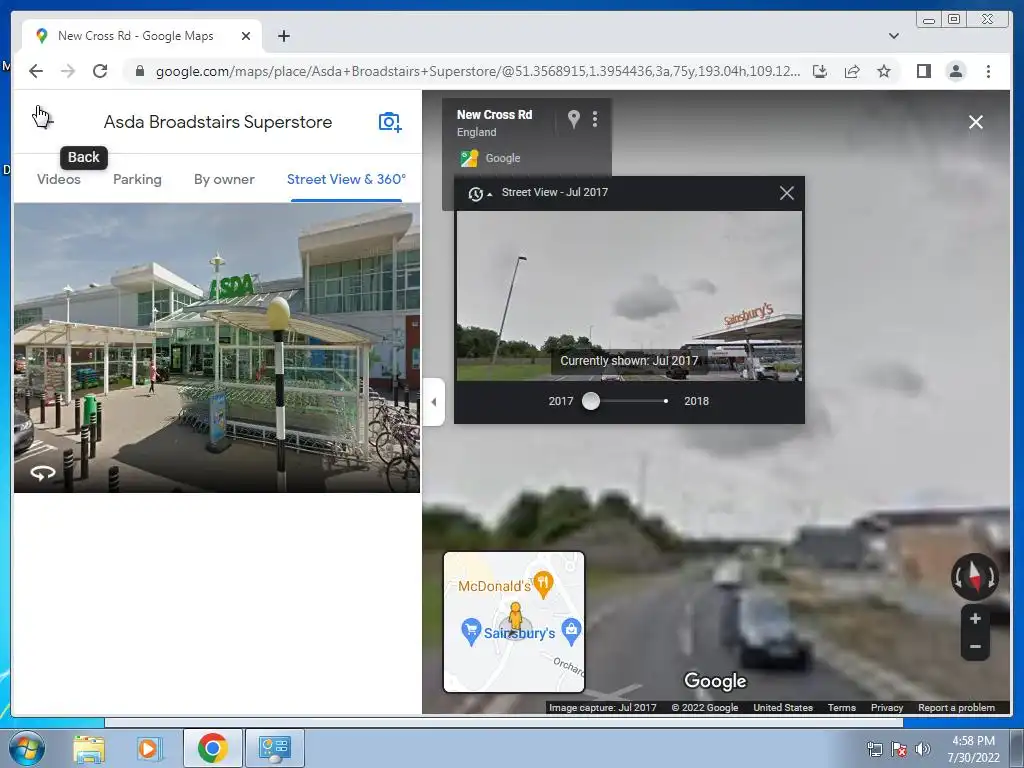
Task: Go back using the hand-pointed Back arrow
Action: [x=42, y=121]
